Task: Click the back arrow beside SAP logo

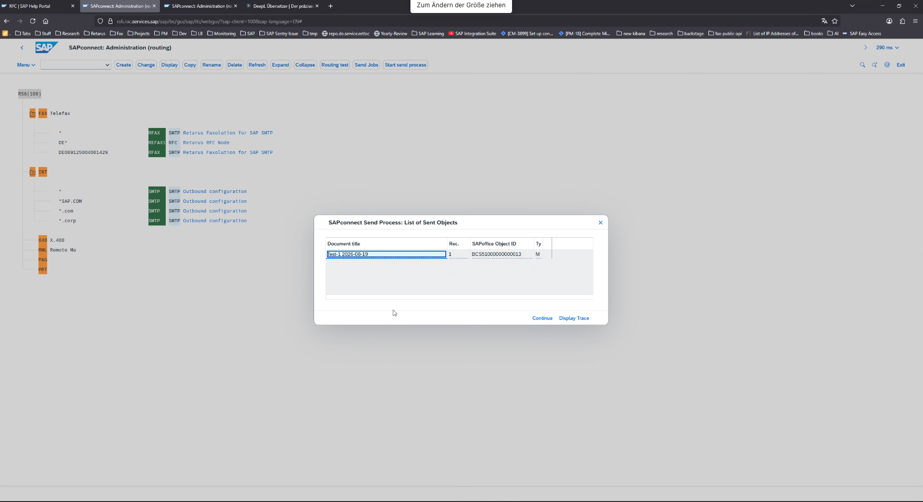Action: pyautogui.click(x=22, y=48)
